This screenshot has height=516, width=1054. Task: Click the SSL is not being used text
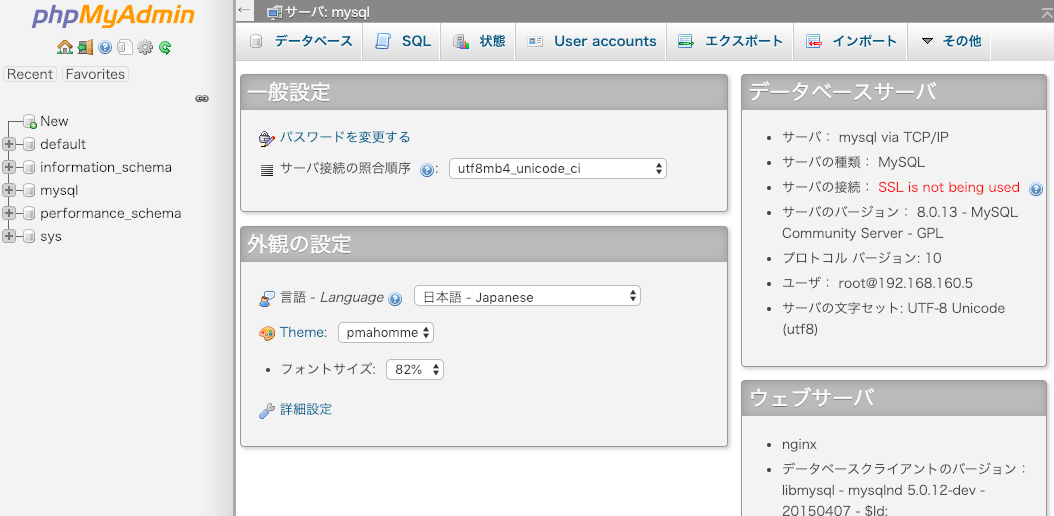[949, 187]
